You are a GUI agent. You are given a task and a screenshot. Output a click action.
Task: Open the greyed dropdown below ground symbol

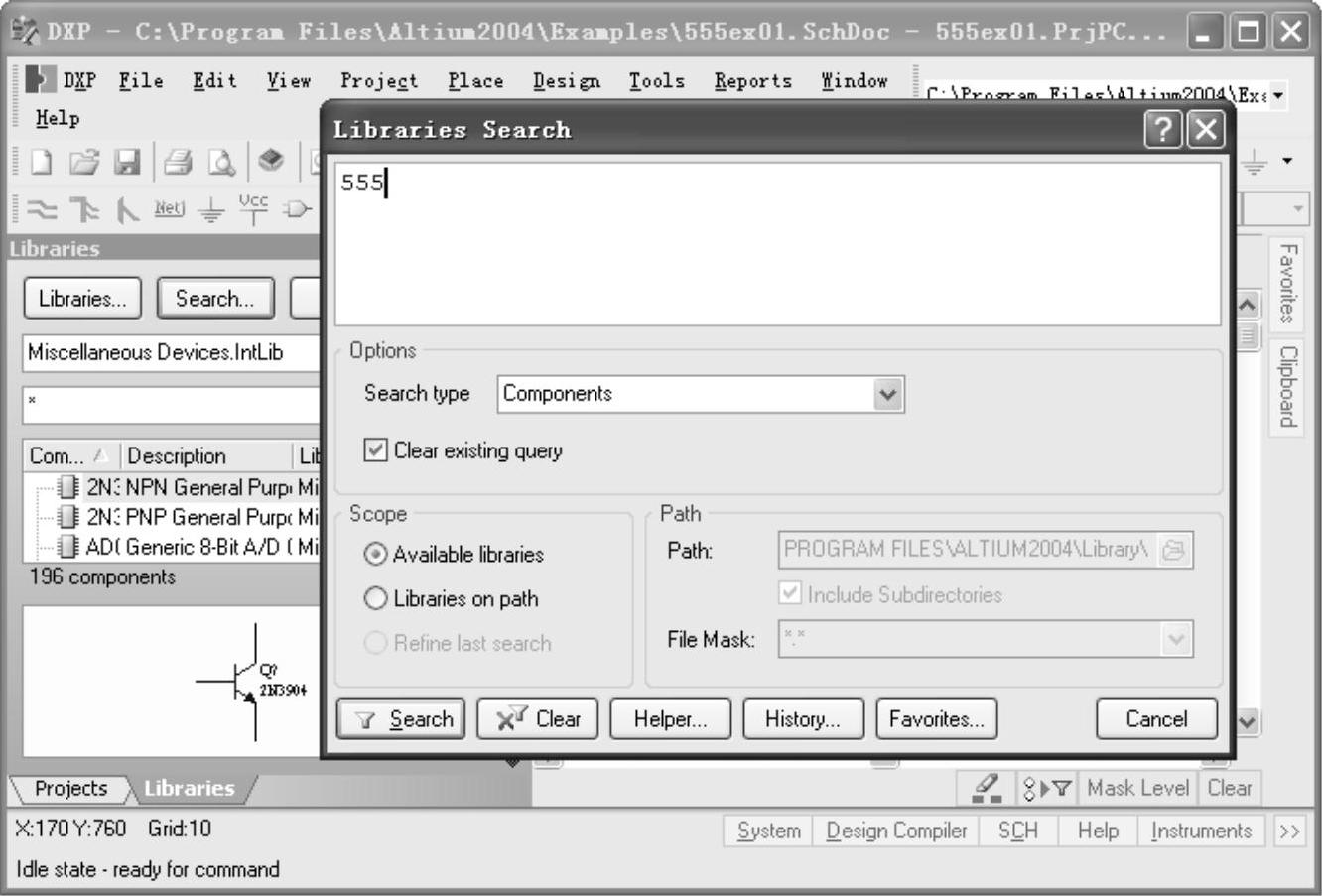click(1298, 209)
